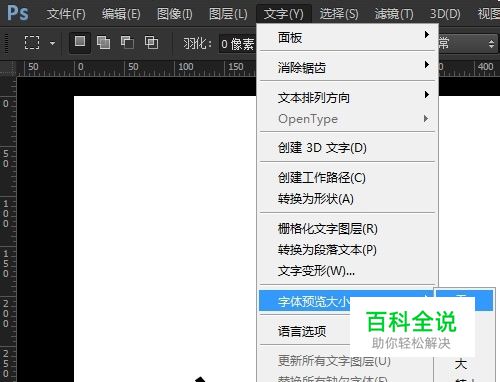Choose the Intersect with selection icon
The height and width of the screenshot is (382, 500).
pos(151,43)
